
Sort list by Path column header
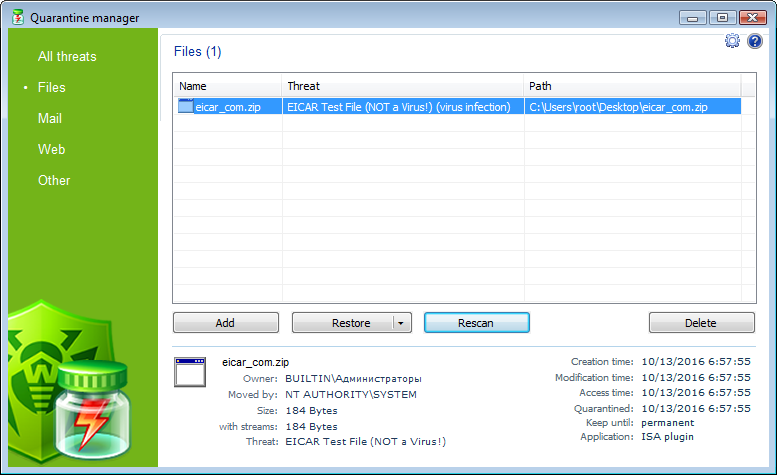(x=632, y=86)
